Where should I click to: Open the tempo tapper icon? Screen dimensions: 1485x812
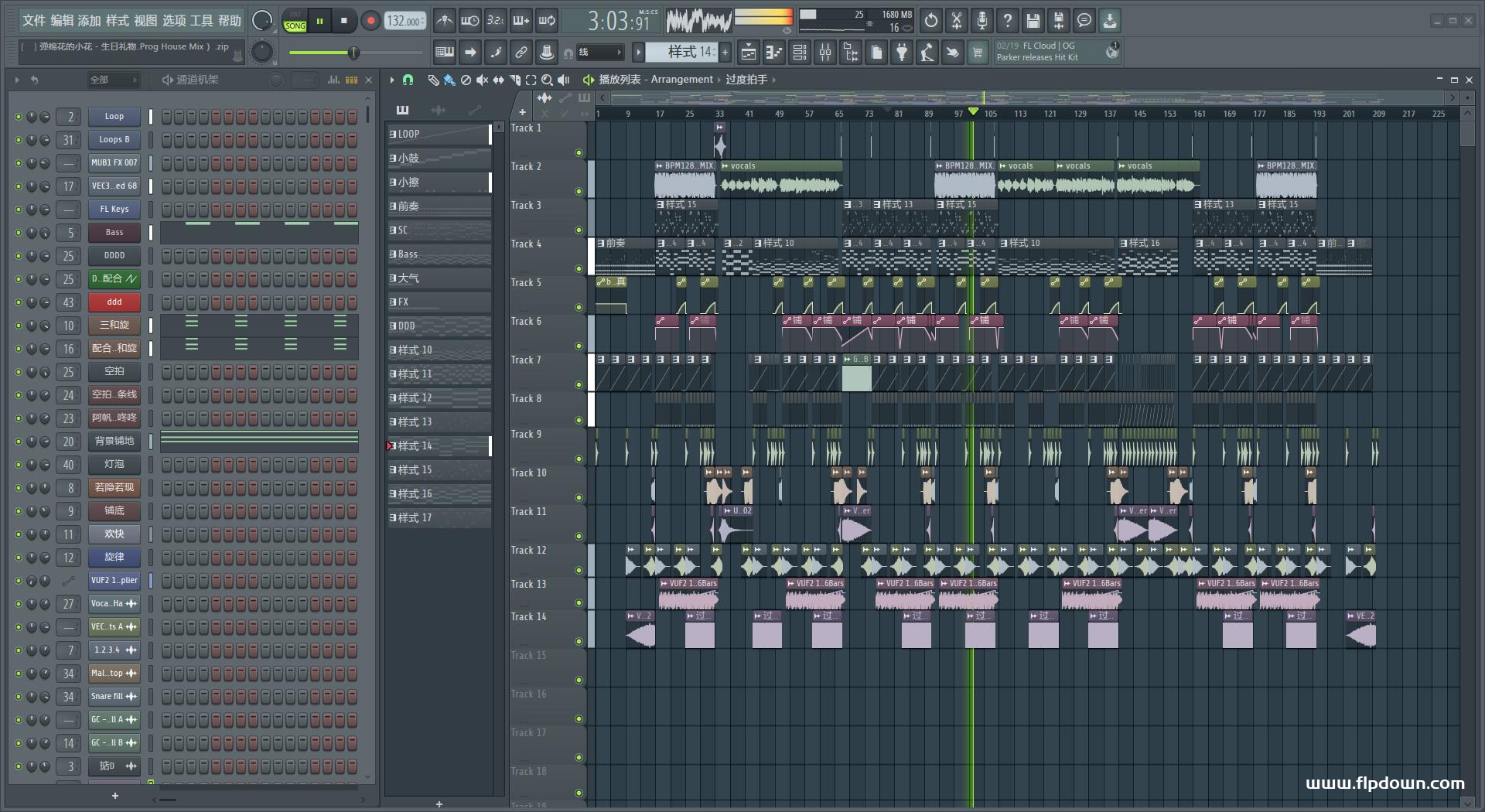point(927,53)
